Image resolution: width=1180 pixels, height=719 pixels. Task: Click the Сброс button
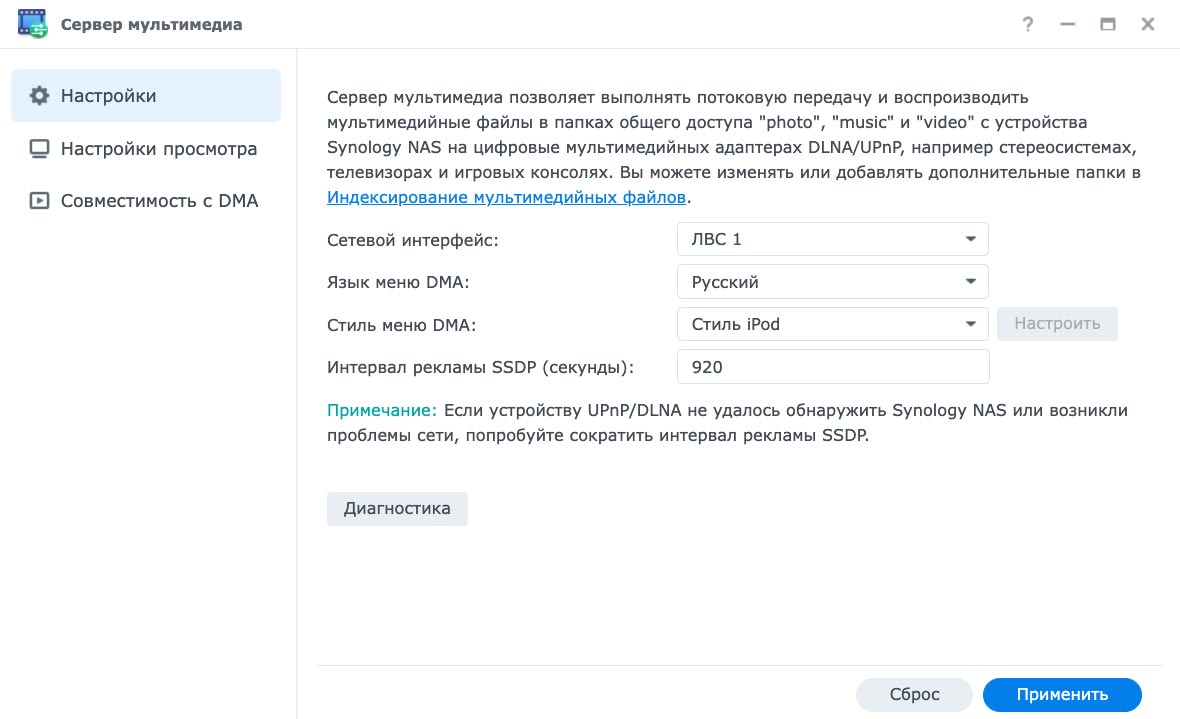914,694
